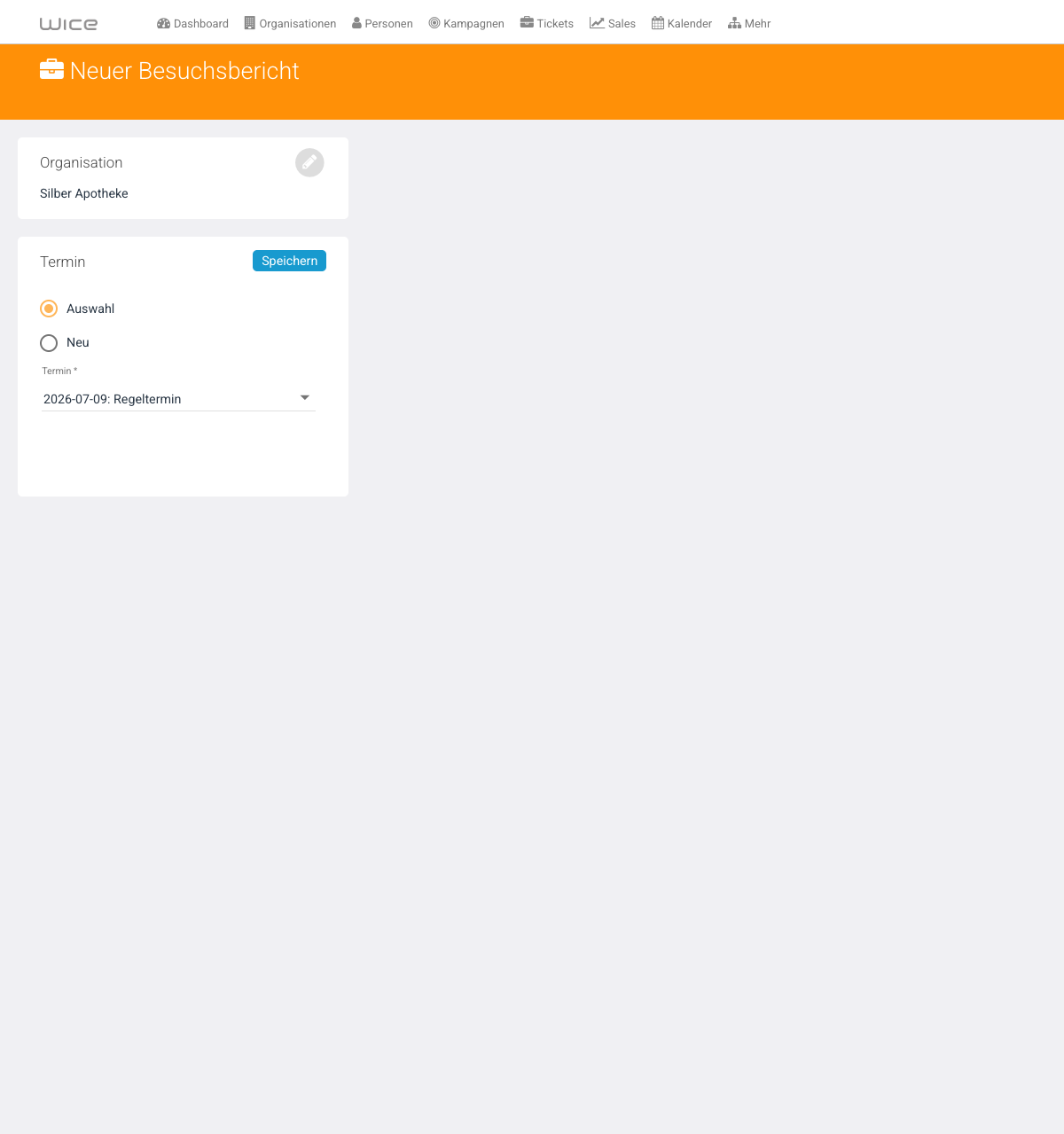Screen dimensions: 1064x1134
Task: Click the Sales chart icon
Action: (x=597, y=23)
